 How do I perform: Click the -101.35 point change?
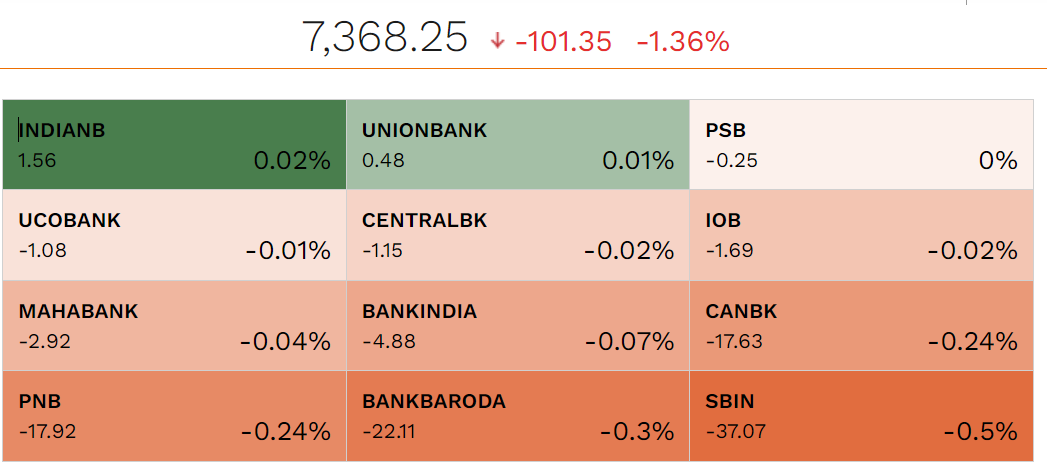tap(563, 42)
